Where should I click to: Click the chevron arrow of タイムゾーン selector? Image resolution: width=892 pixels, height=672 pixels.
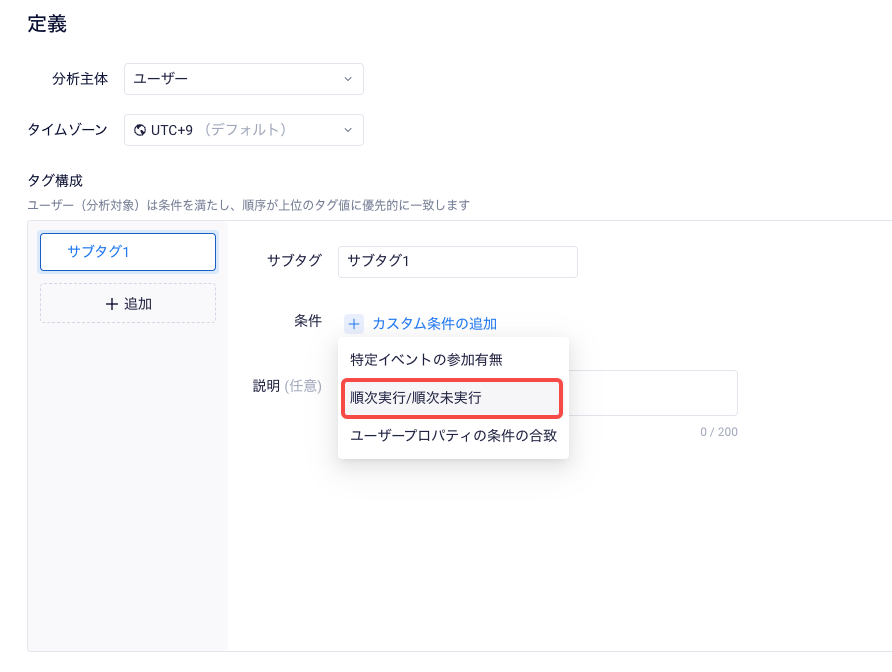click(348, 130)
